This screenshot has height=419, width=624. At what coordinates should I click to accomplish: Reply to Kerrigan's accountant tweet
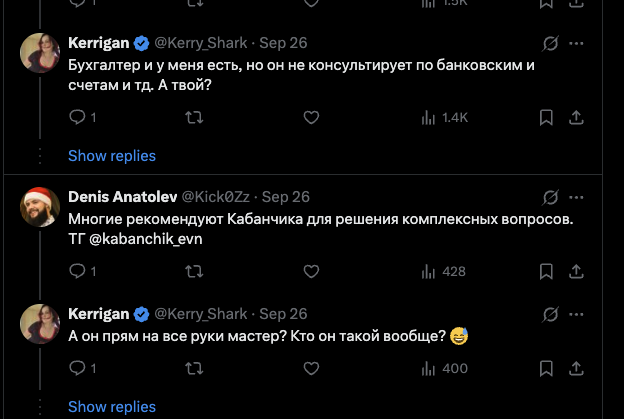tap(78, 118)
